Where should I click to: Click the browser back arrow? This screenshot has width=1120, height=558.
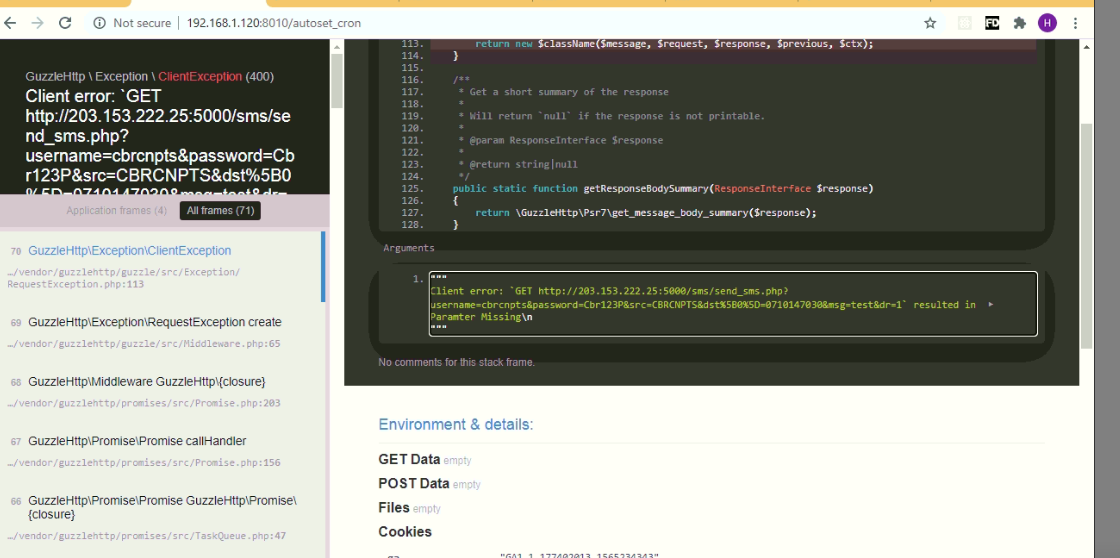10,23
